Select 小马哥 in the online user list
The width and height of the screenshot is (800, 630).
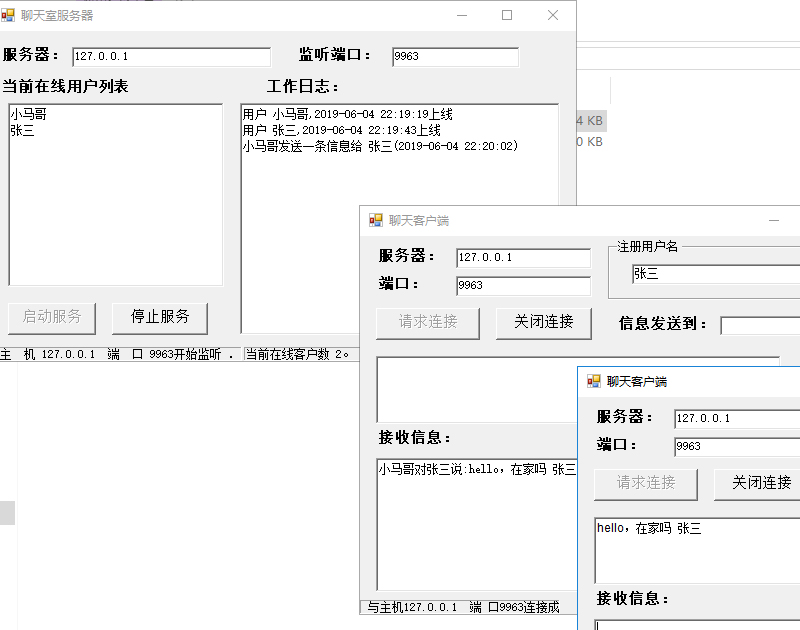pyautogui.click(x=29, y=114)
